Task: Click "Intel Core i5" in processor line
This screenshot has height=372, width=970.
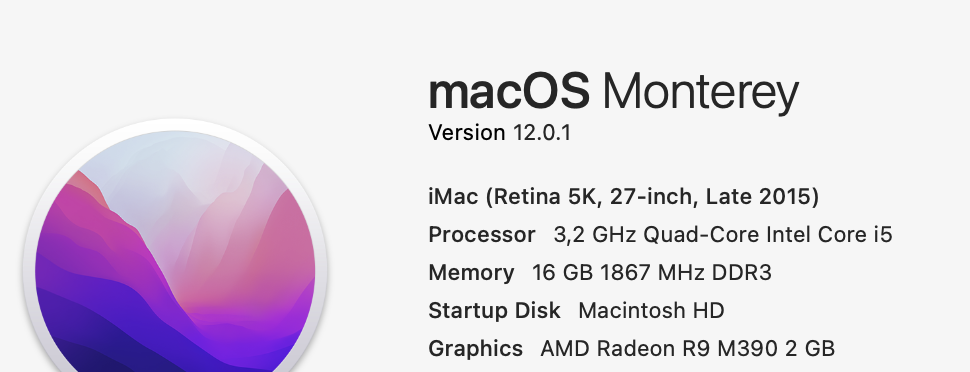Action: tap(829, 235)
